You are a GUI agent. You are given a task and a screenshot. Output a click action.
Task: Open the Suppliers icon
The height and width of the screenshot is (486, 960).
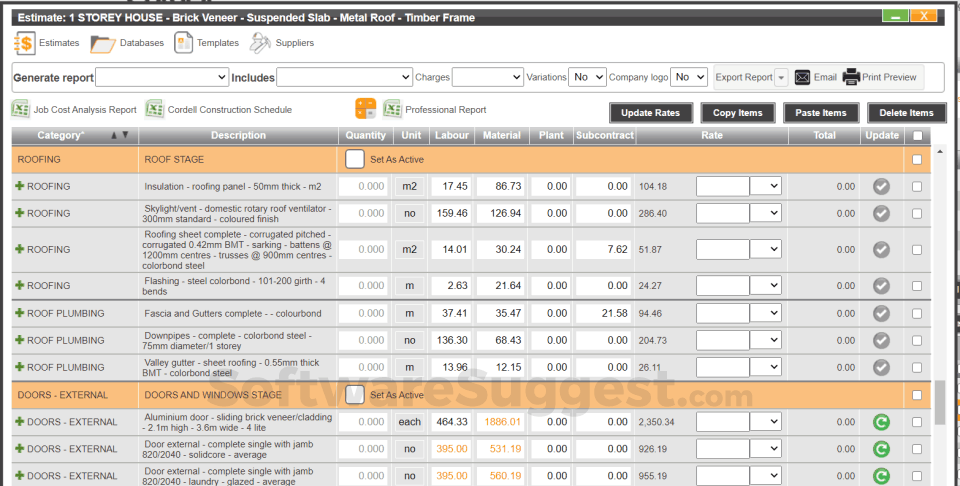260,43
